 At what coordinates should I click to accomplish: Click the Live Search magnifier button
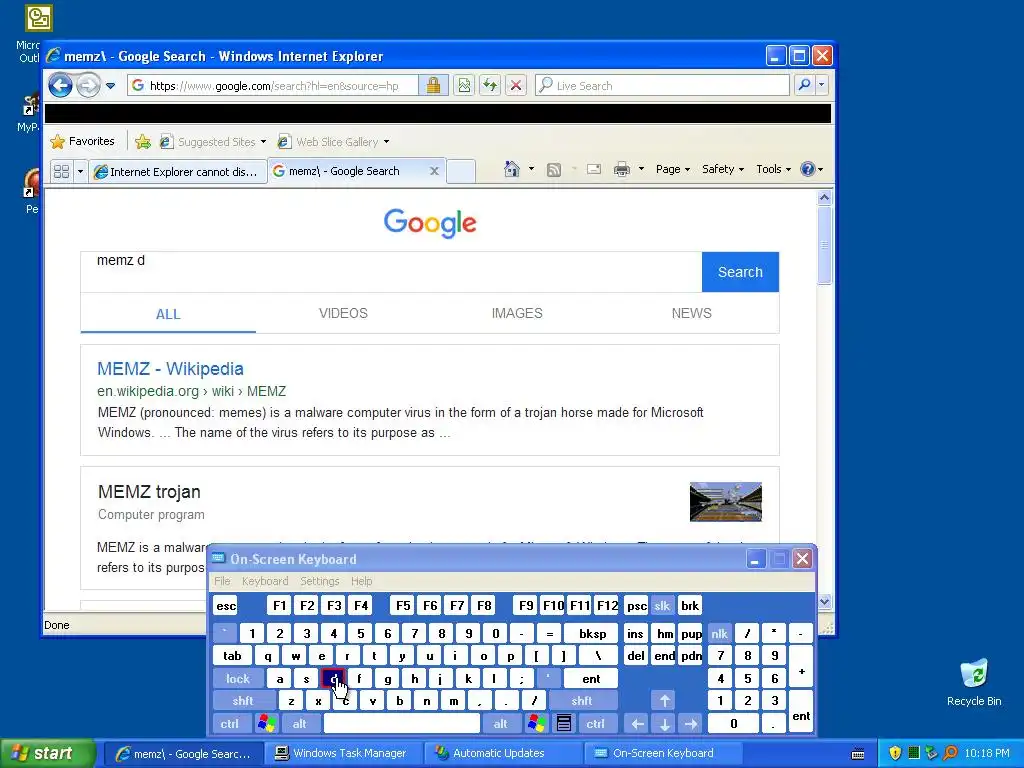805,85
